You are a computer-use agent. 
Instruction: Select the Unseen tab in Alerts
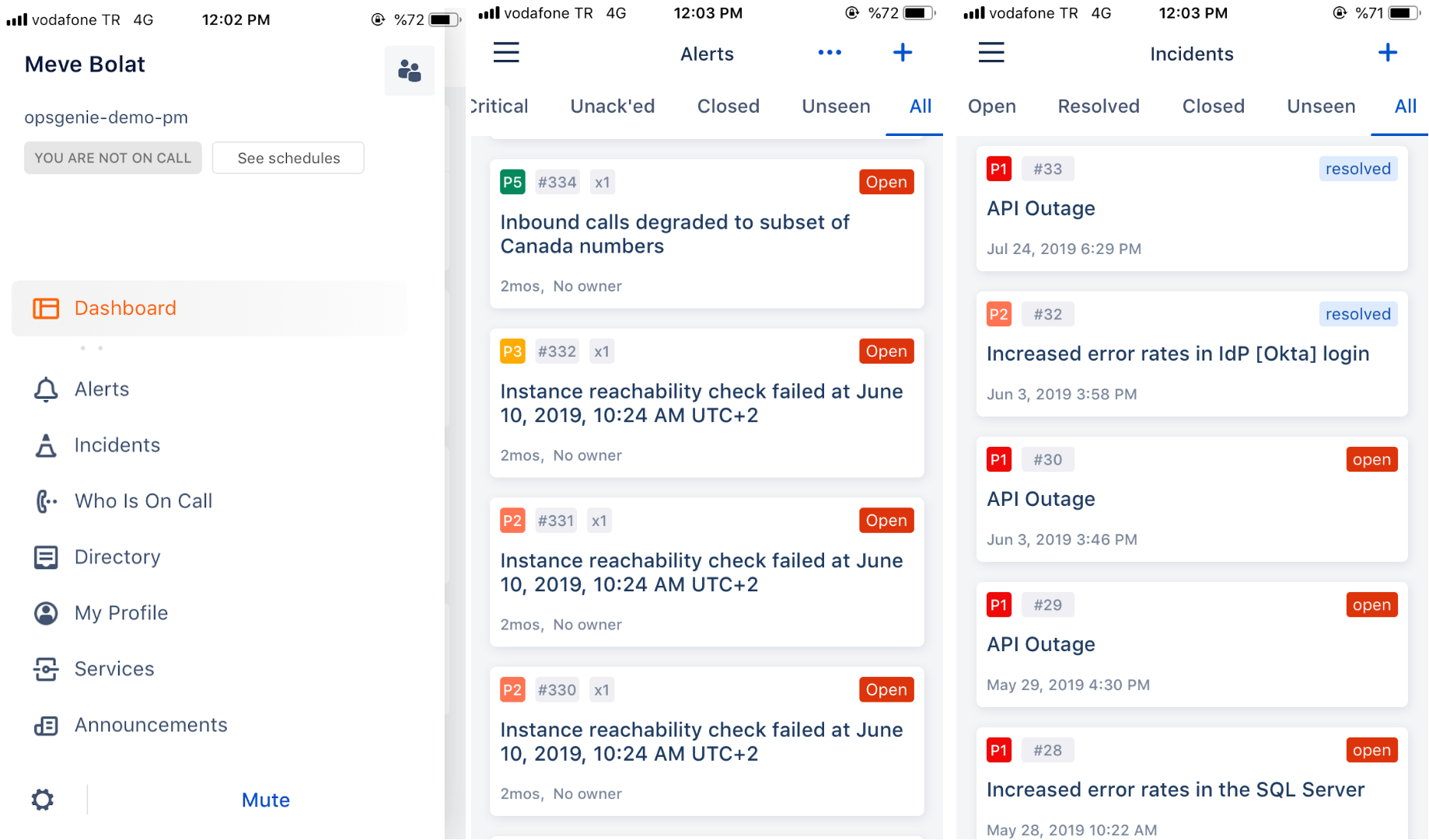pyautogui.click(x=836, y=106)
